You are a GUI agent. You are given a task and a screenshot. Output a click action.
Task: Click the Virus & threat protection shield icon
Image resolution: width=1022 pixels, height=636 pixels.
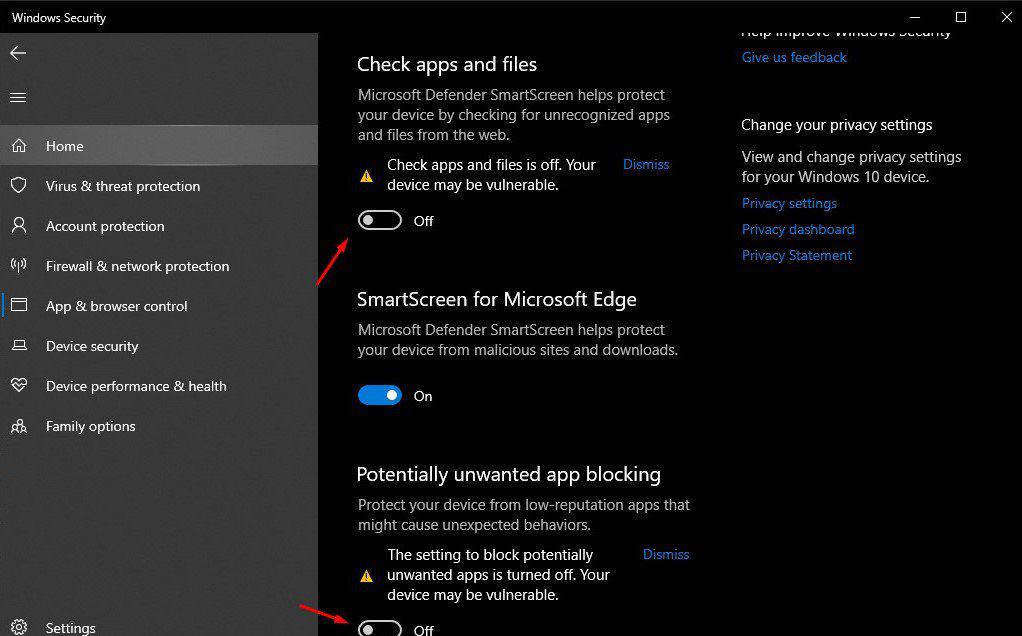click(19, 186)
